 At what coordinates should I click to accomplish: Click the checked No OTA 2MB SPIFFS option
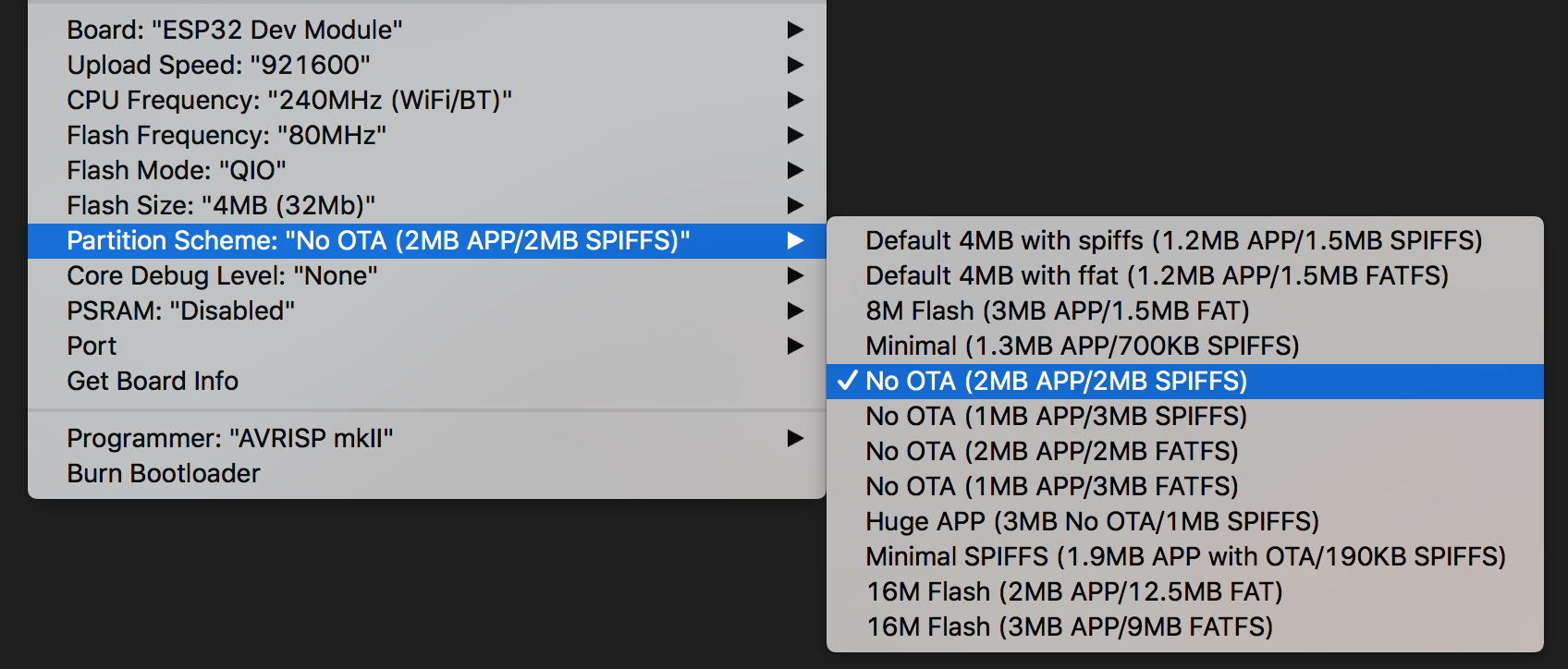[x=1056, y=381]
